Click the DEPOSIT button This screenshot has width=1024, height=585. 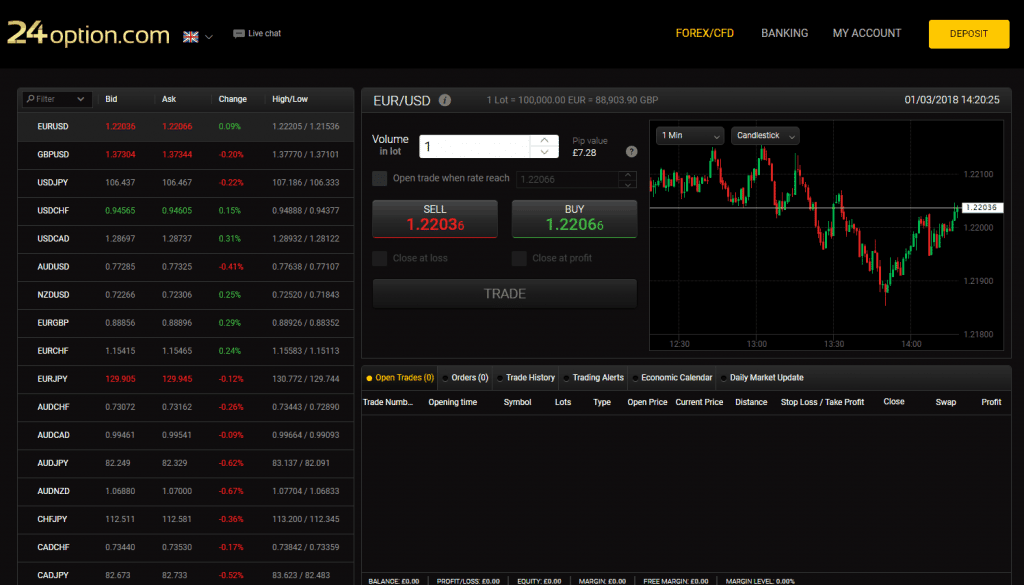tap(969, 34)
